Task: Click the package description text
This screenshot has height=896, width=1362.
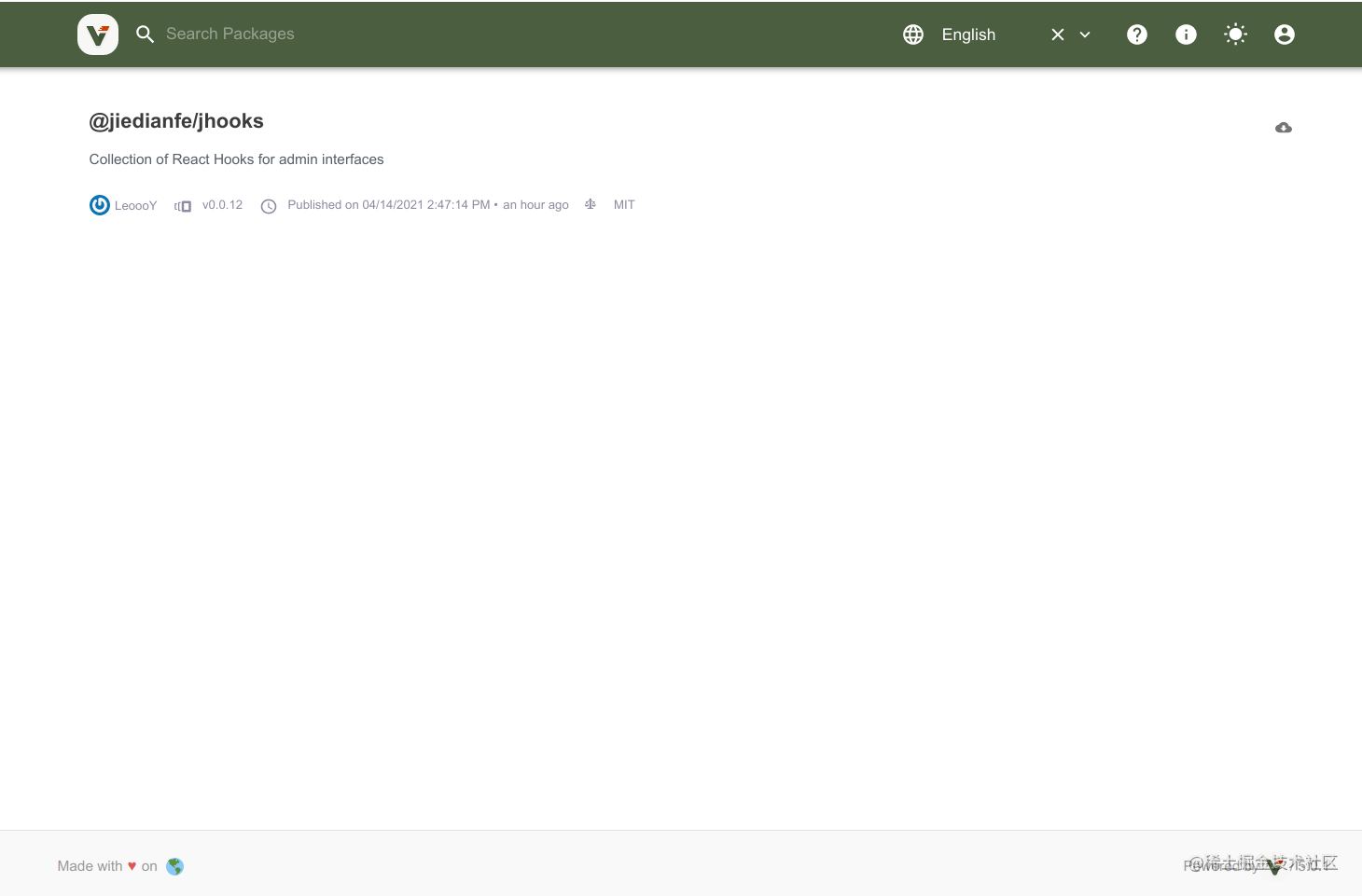Action: (x=237, y=159)
